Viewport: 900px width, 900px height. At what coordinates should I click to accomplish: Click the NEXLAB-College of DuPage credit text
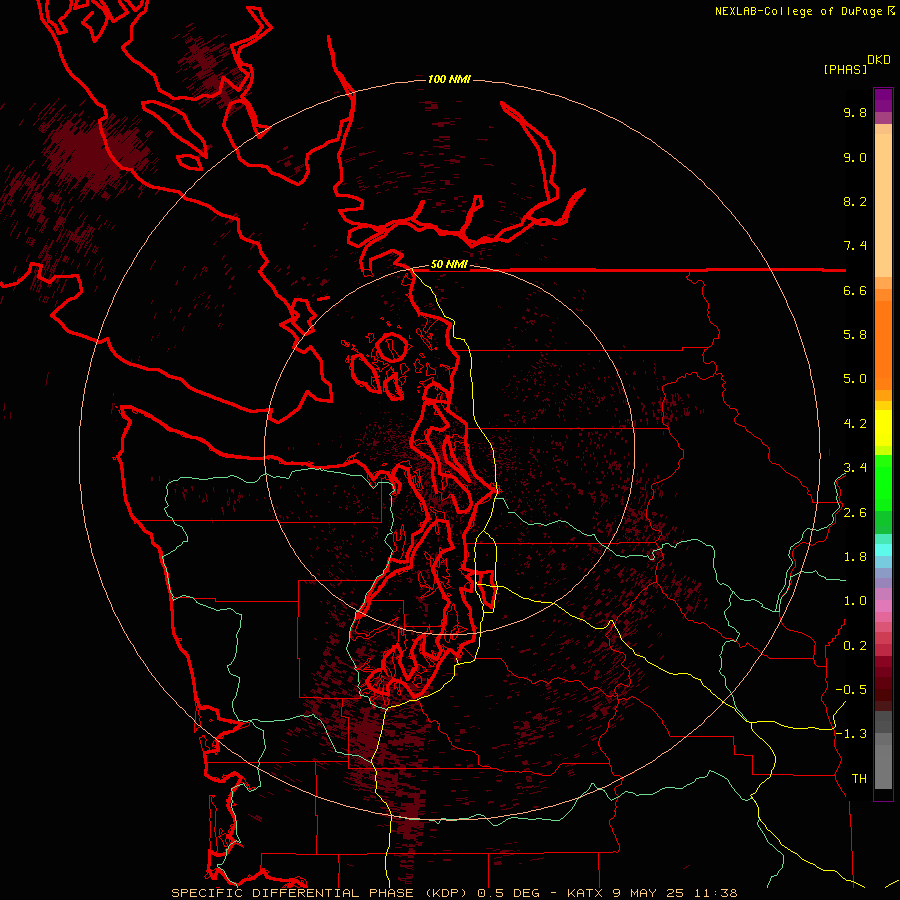(798, 11)
